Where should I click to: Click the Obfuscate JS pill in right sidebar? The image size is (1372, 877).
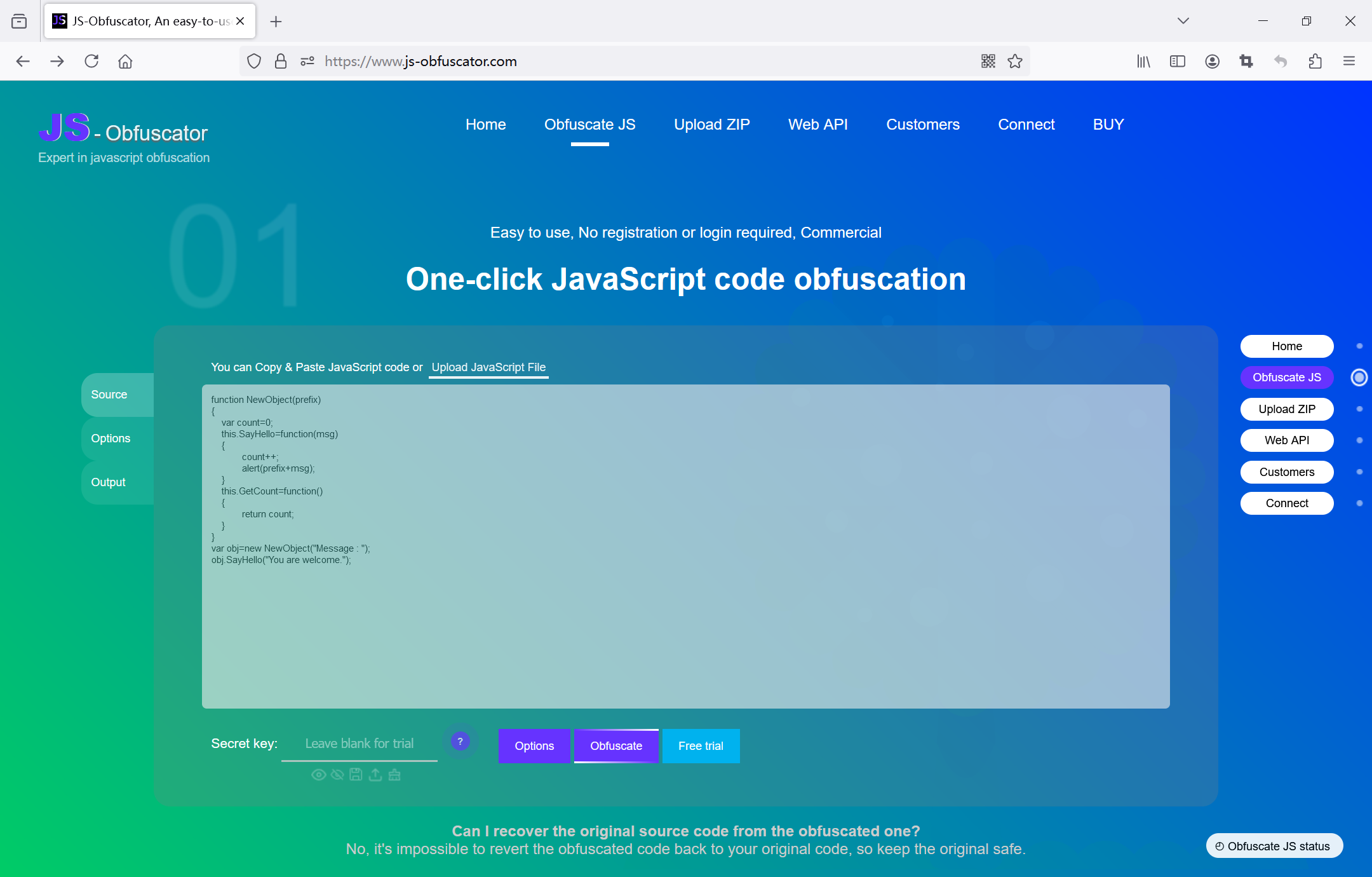point(1287,377)
